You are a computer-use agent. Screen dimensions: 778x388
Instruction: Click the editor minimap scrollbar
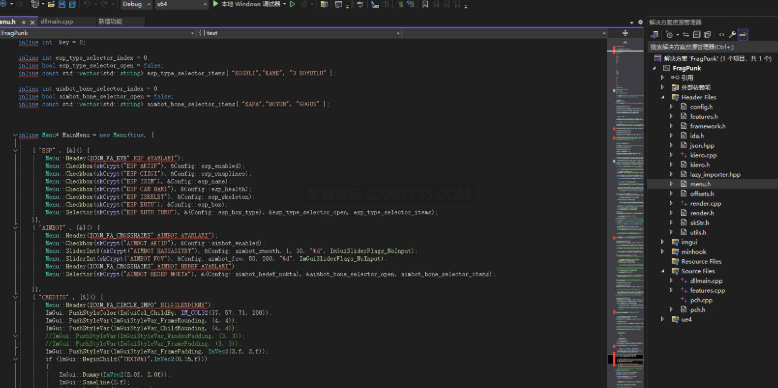tap(625, 213)
